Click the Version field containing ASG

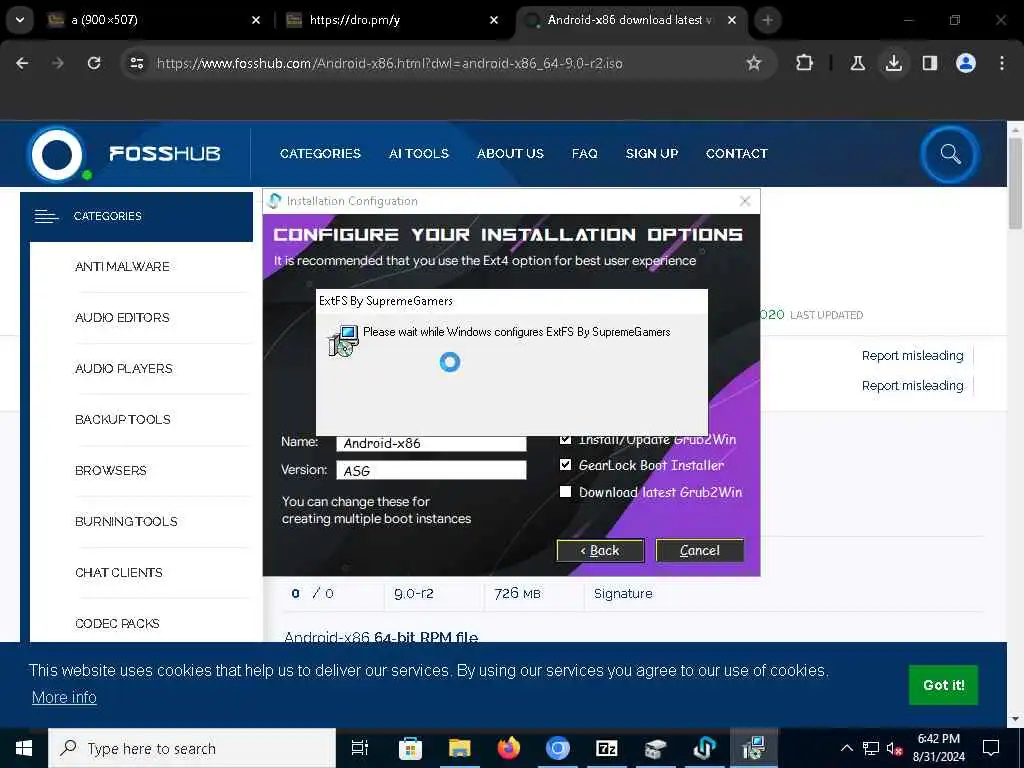tap(431, 470)
